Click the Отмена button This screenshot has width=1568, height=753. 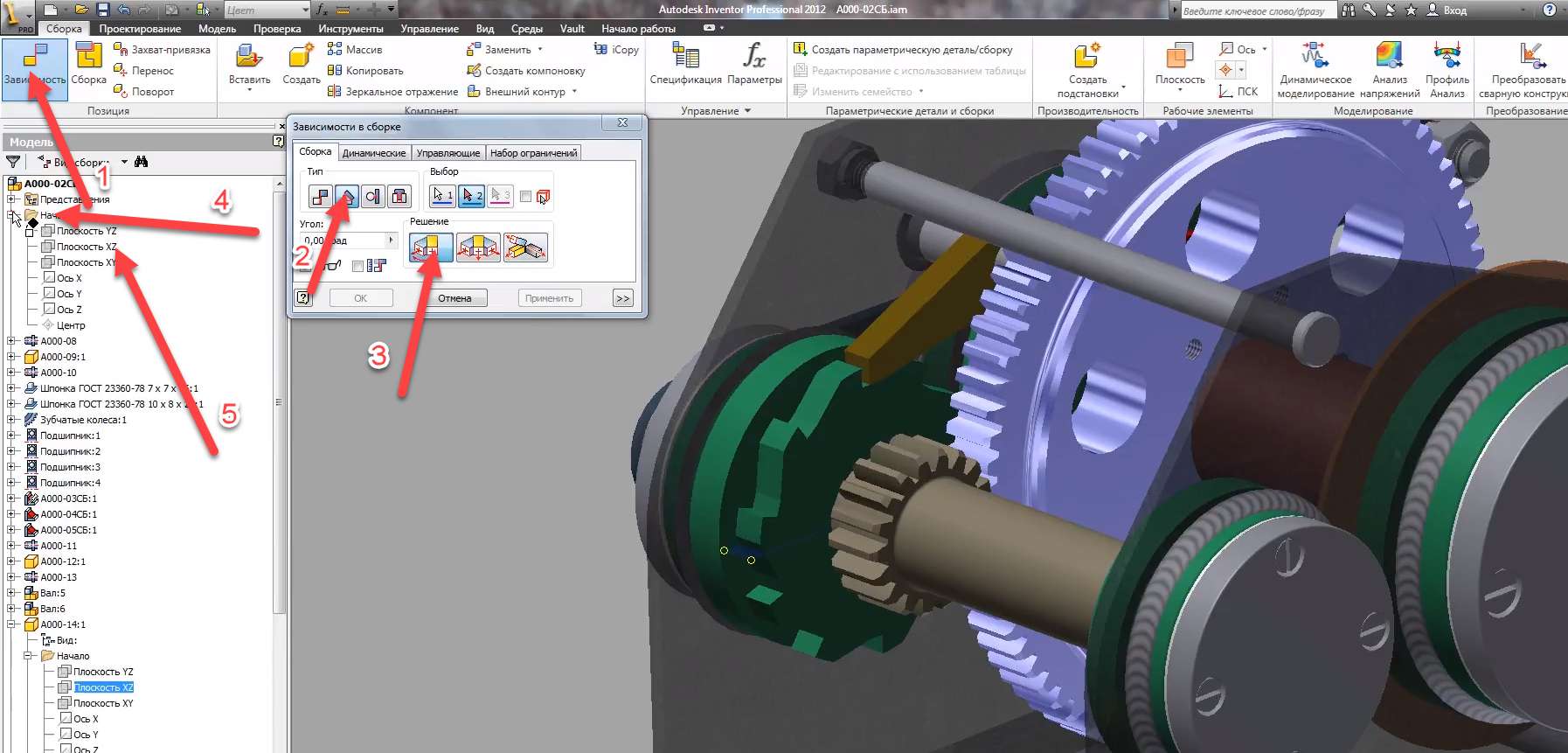454,298
